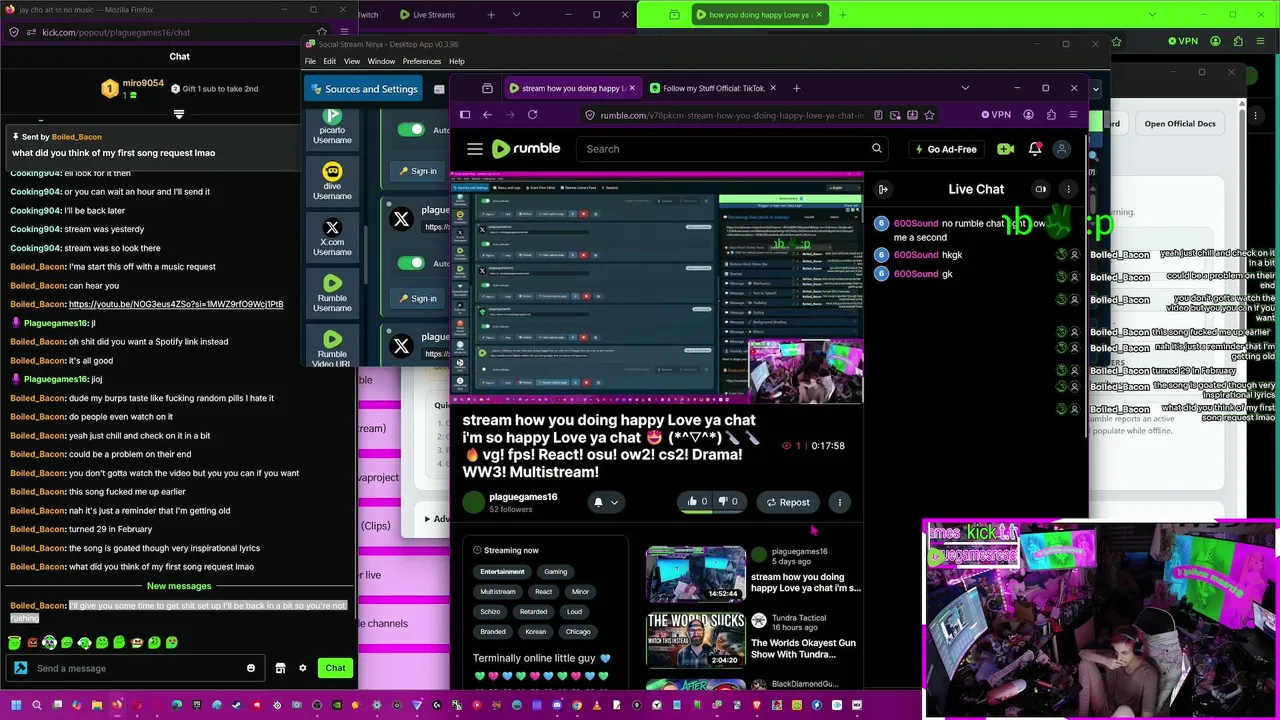Open Live Chat three-dot options menu
This screenshot has width=1280, height=720.
click(1068, 189)
